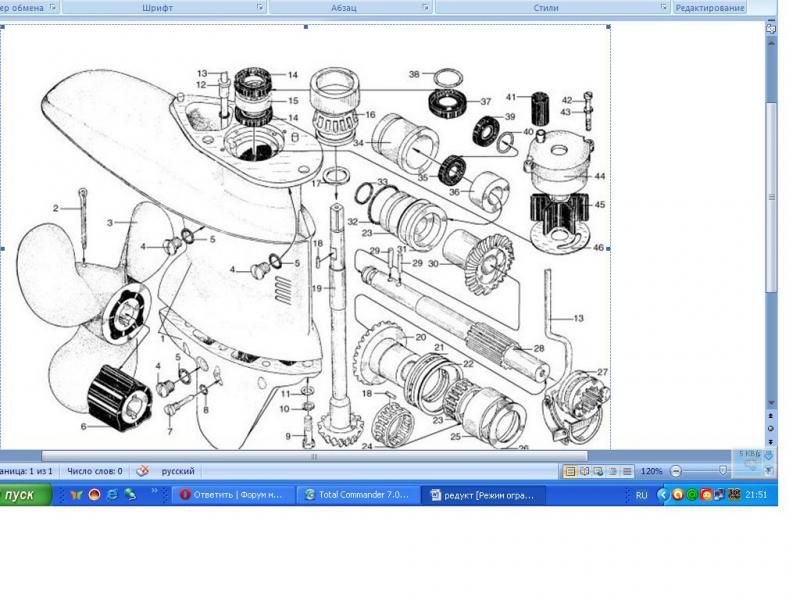The image size is (800, 600).
Task: Open the Шрифт dialog launcher
Action: coord(261,7)
